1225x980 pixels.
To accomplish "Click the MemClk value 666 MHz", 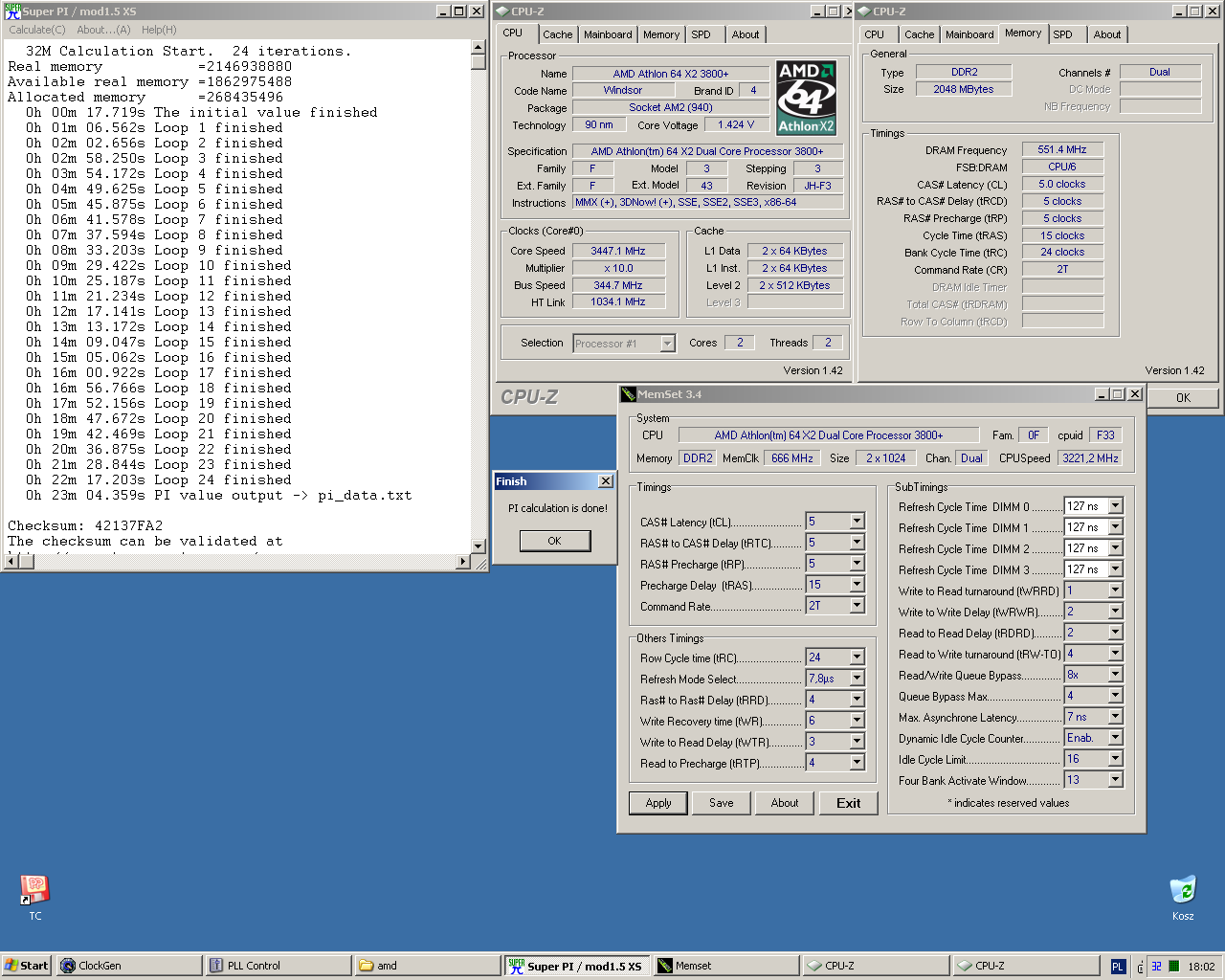I will [x=792, y=458].
